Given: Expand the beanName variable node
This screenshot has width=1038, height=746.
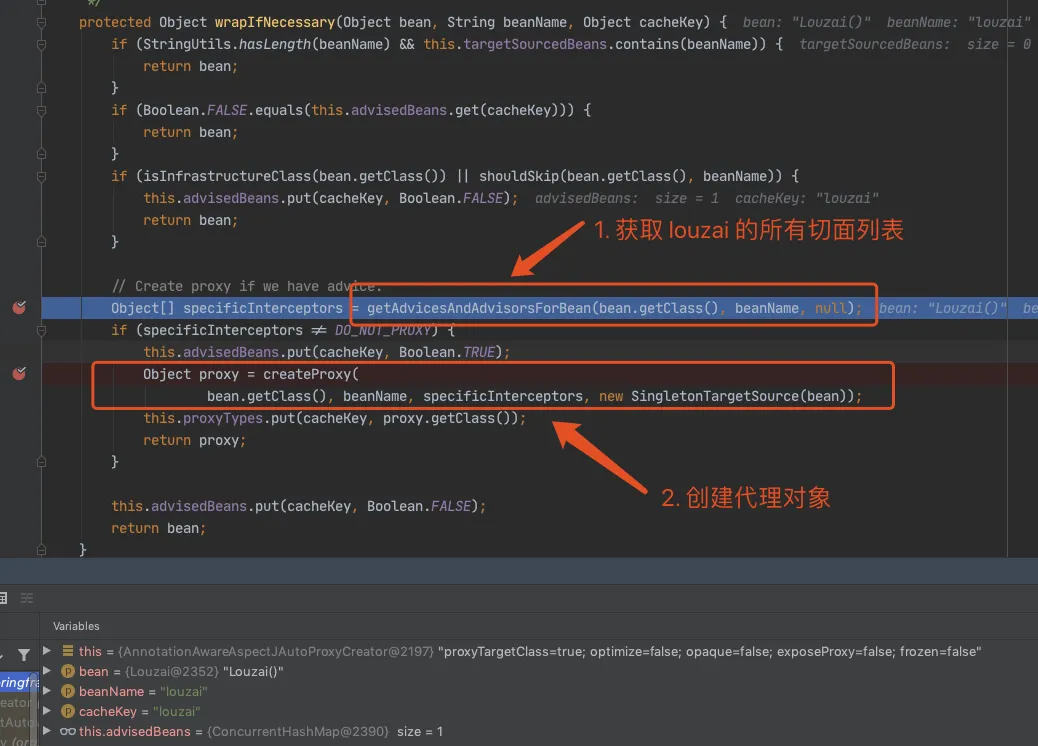Looking at the screenshot, I should pyautogui.click(x=47, y=691).
